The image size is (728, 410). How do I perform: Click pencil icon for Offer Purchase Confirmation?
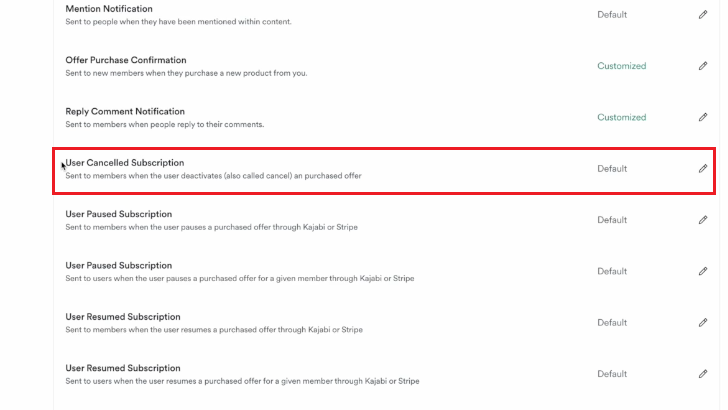pyautogui.click(x=703, y=66)
